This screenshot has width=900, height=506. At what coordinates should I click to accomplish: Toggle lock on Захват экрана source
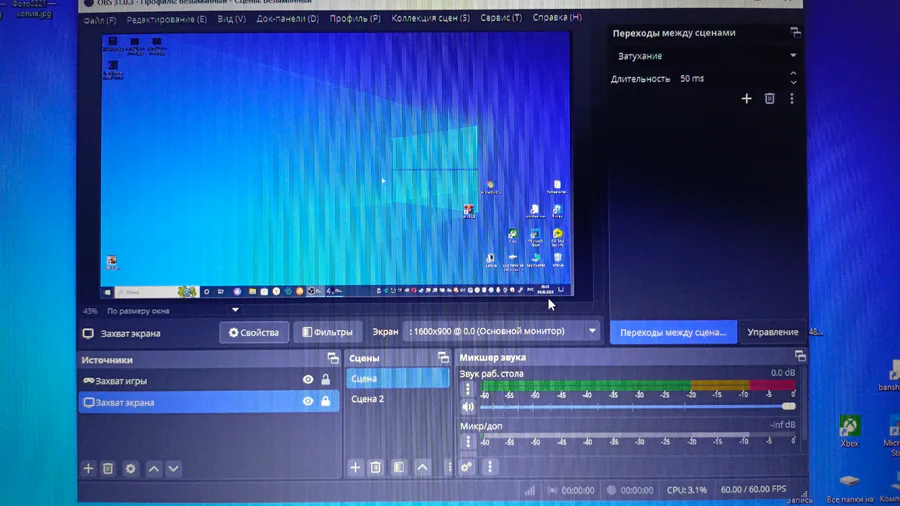pyautogui.click(x=325, y=402)
